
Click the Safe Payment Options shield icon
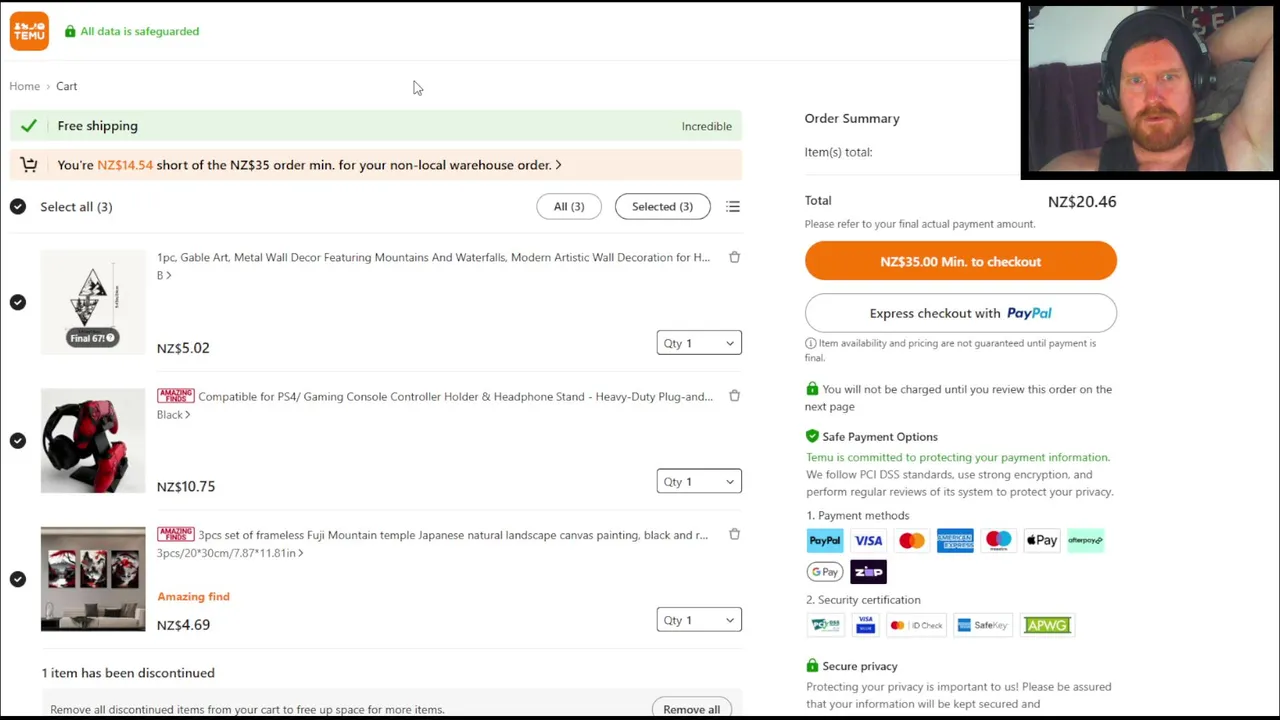(812, 437)
